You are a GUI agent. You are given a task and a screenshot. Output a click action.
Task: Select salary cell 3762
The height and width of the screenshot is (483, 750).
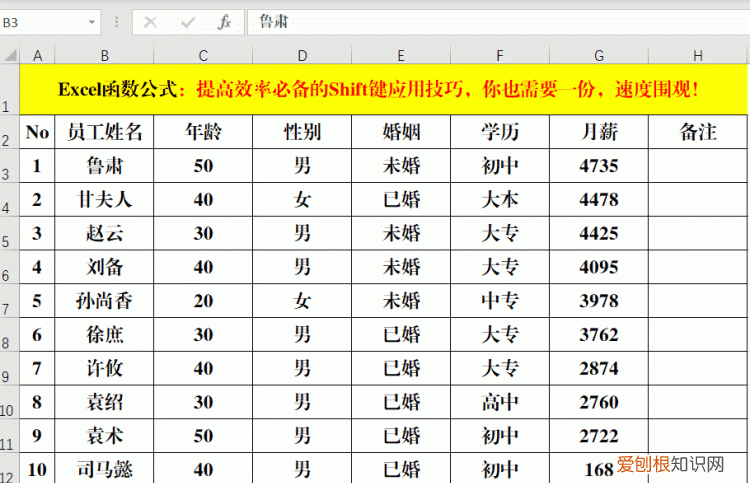(x=599, y=335)
